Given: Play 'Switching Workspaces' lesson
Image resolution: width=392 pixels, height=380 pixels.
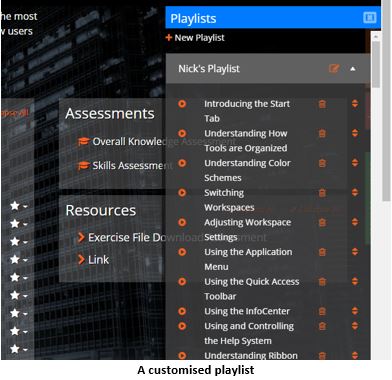Looking at the screenshot, I should point(182,192).
